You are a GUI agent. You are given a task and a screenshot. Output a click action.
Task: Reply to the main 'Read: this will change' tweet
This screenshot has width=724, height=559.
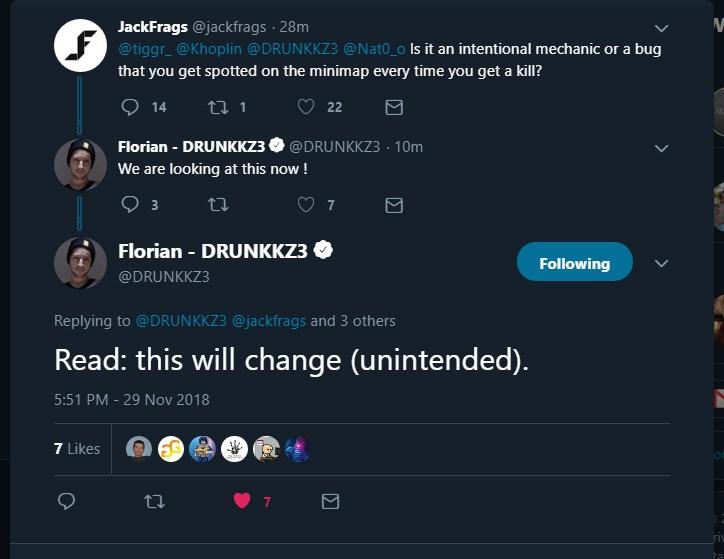(x=67, y=501)
